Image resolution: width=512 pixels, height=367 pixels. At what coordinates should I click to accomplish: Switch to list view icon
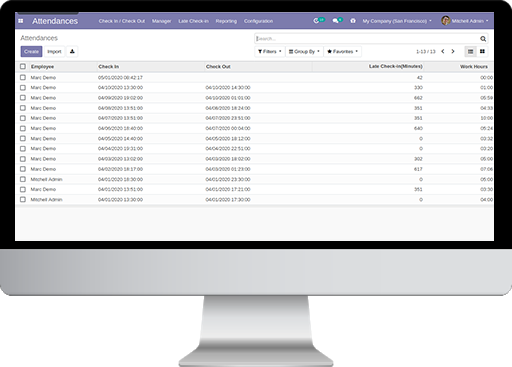point(470,51)
